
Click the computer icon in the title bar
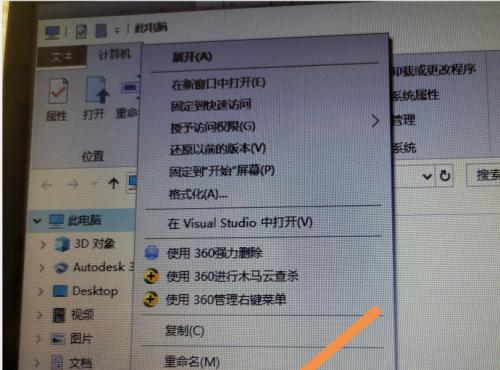click(x=53, y=33)
